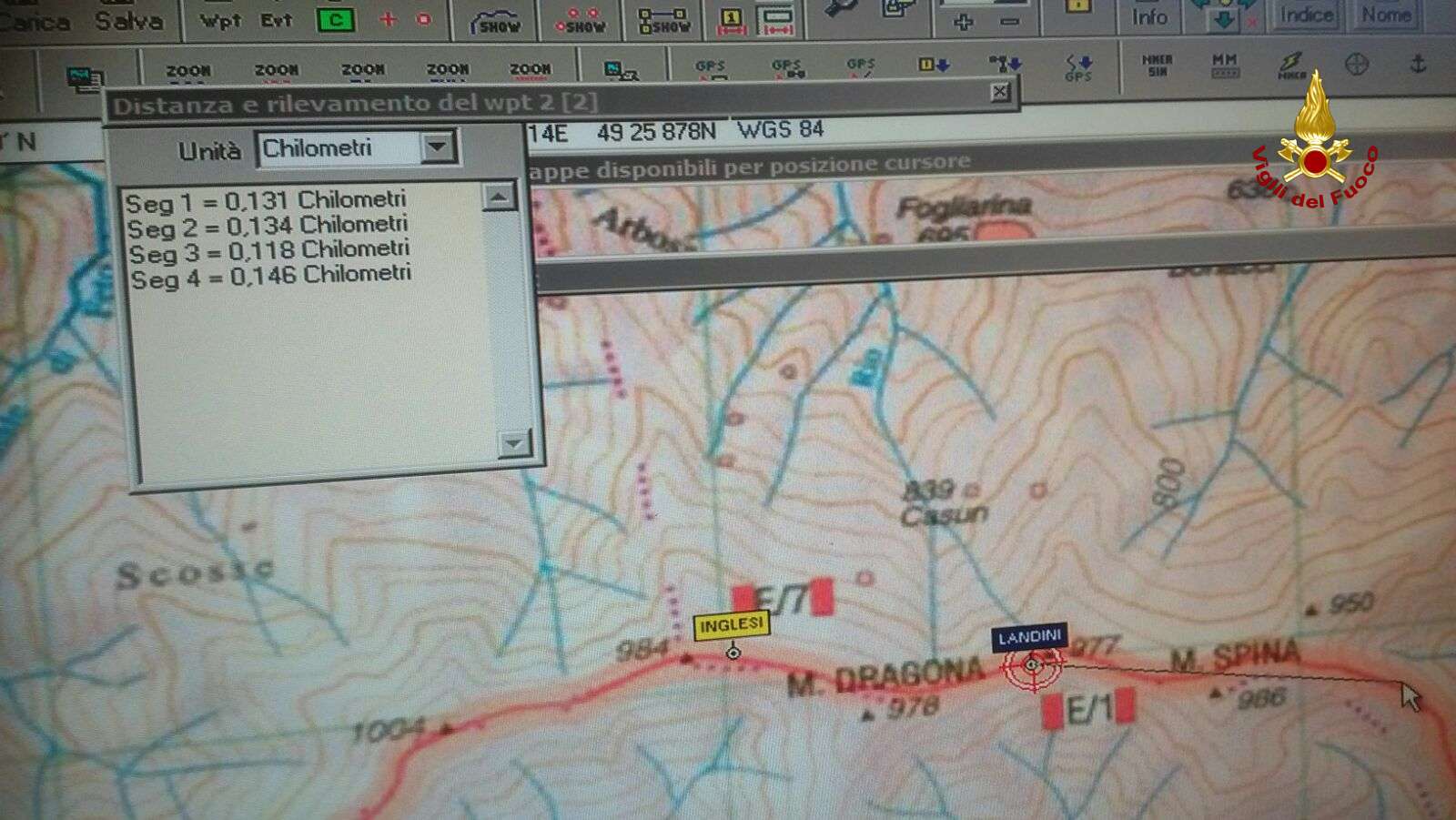Click the anchor icon
The image size is (1456, 820).
[x=1417, y=64]
